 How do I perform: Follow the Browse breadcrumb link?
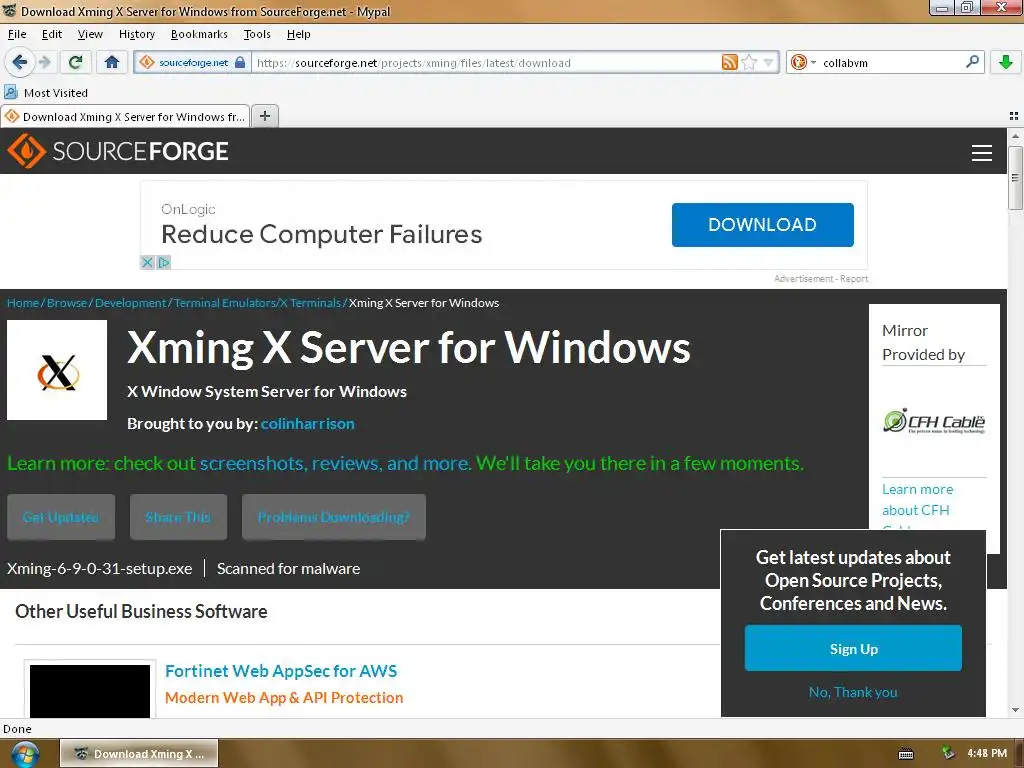coord(67,303)
